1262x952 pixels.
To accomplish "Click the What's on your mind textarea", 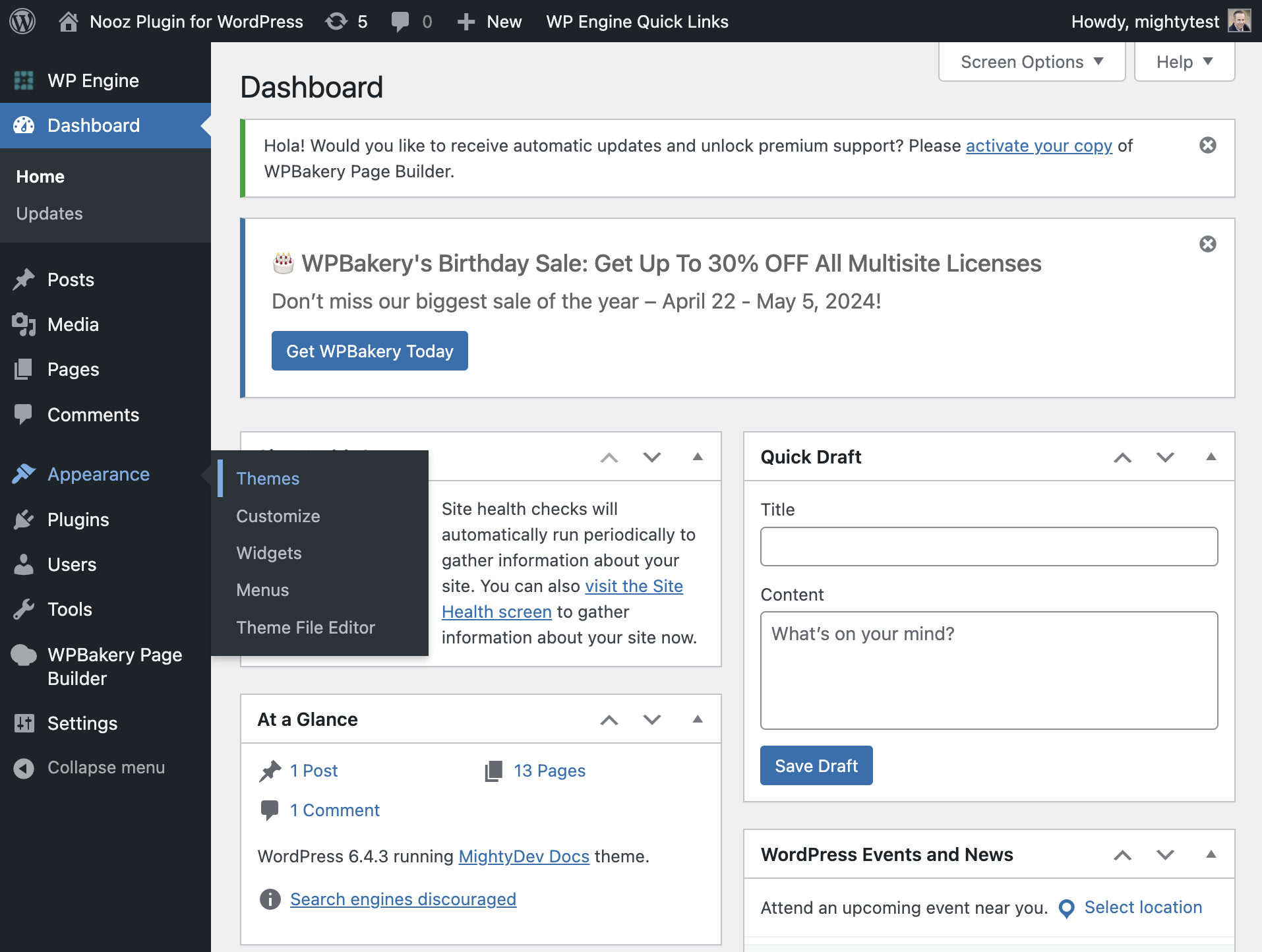I will tap(989, 670).
